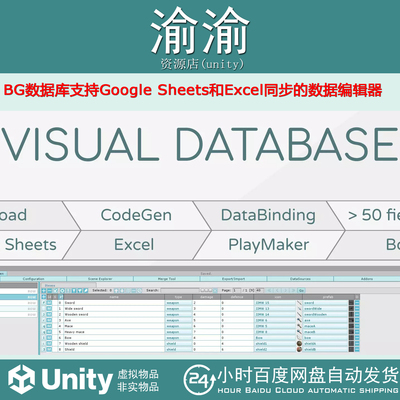This screenshot has height=400, width=400.
Task: Open the Merge Tool tab
Action: pyautogui.click(x=167, y=279)
